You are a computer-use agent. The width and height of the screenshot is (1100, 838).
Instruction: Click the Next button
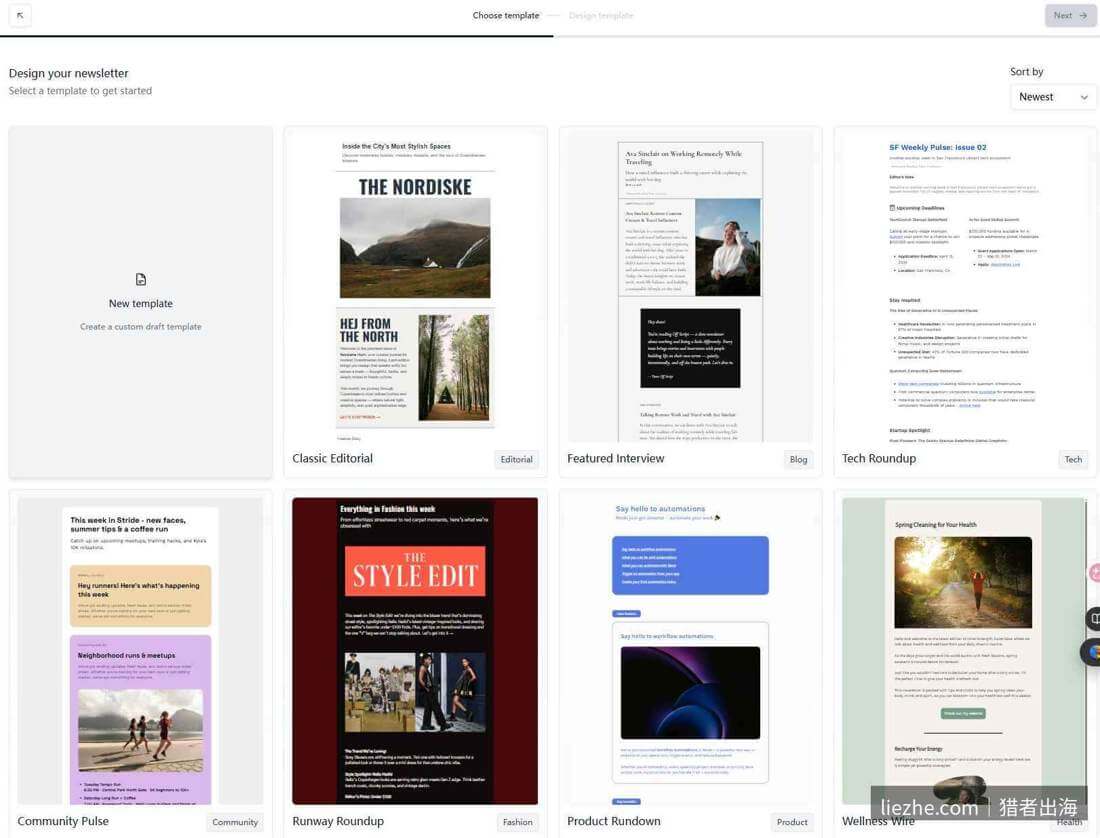pos(1070,15)
